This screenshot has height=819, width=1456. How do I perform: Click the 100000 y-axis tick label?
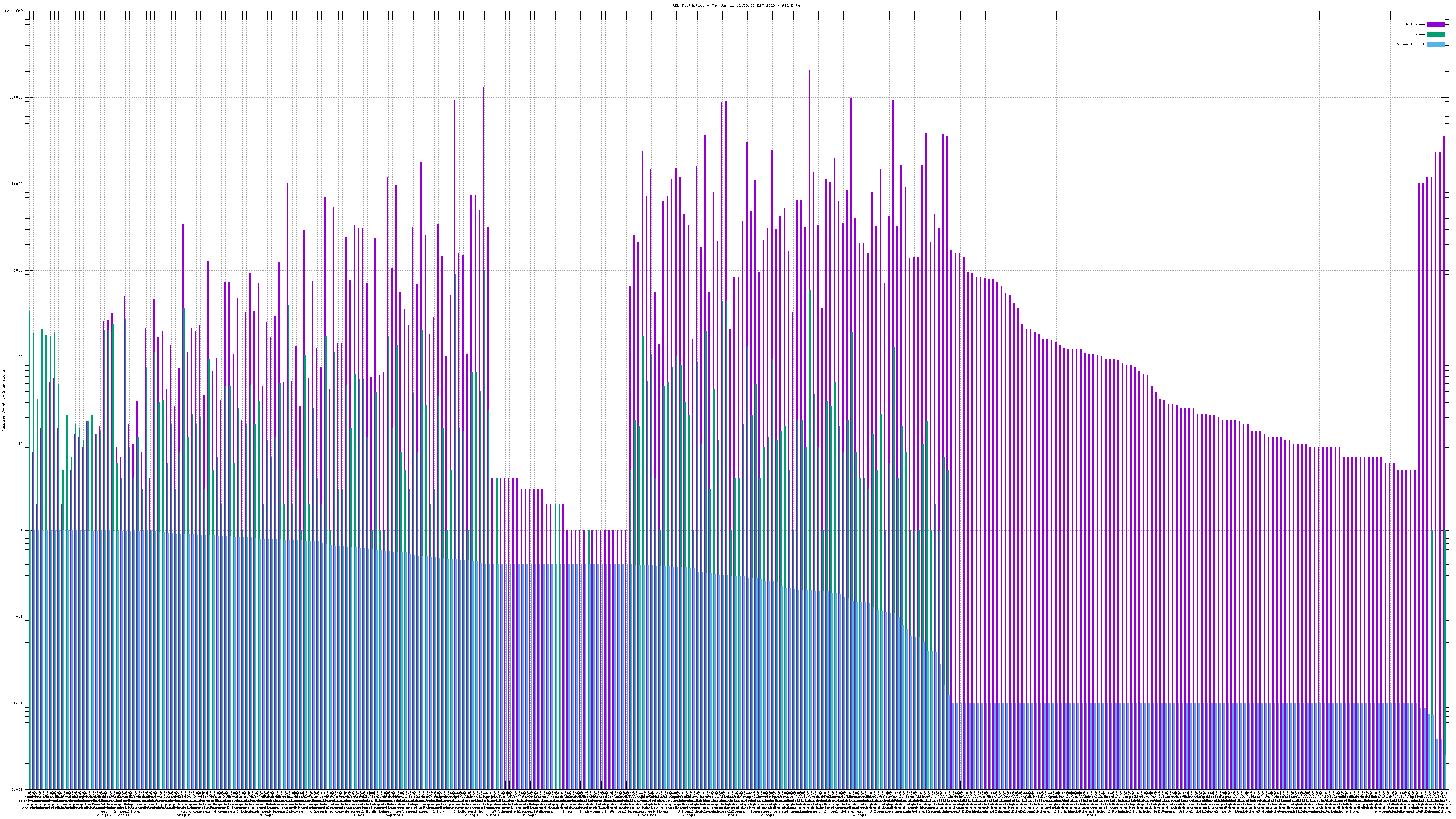click(x=17, y=97)
